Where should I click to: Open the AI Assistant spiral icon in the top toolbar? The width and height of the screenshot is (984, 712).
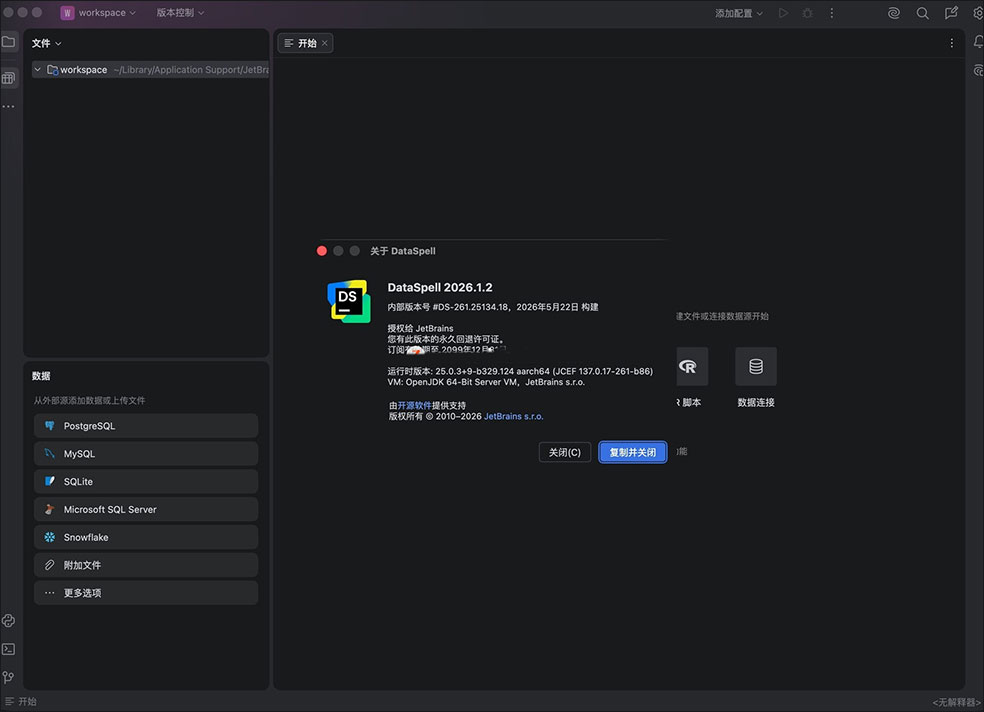pos(894,13)
